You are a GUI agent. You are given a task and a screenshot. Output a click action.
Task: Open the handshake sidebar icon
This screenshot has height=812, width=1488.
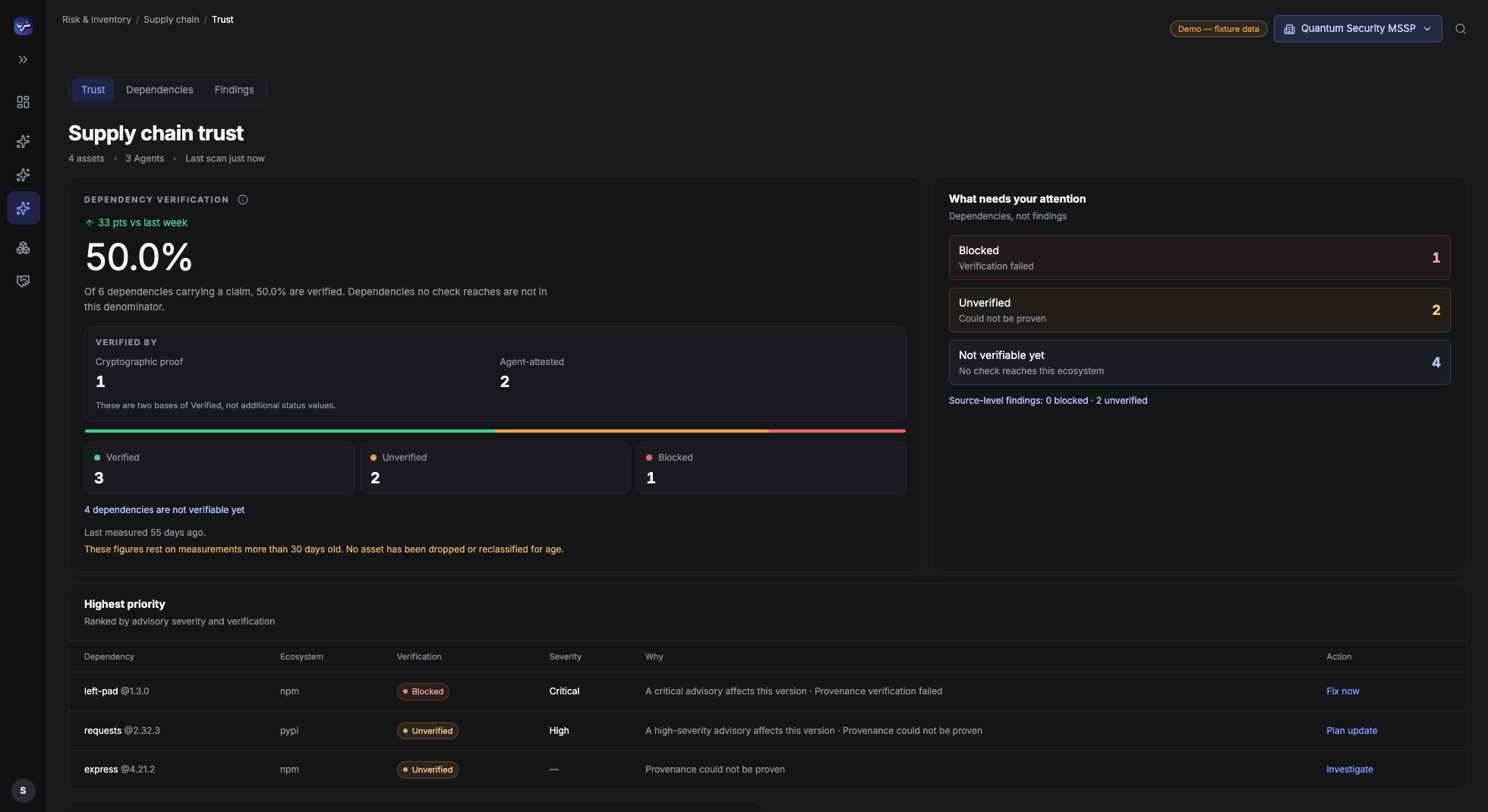24,282
